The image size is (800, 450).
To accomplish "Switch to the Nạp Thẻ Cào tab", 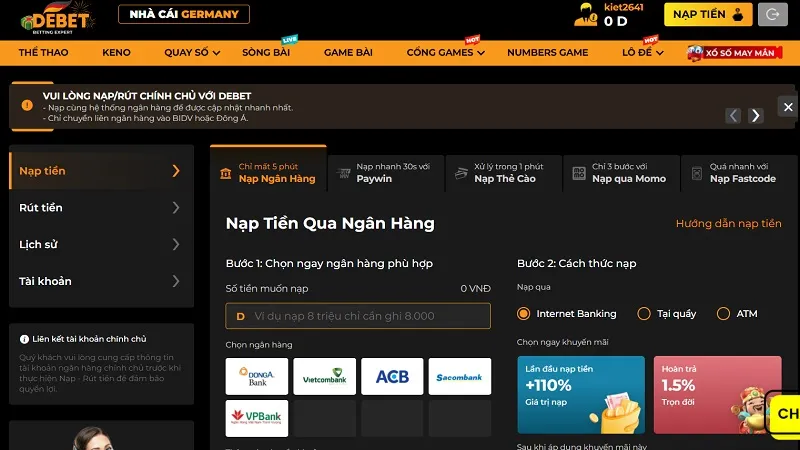I will tap(504, 173).
